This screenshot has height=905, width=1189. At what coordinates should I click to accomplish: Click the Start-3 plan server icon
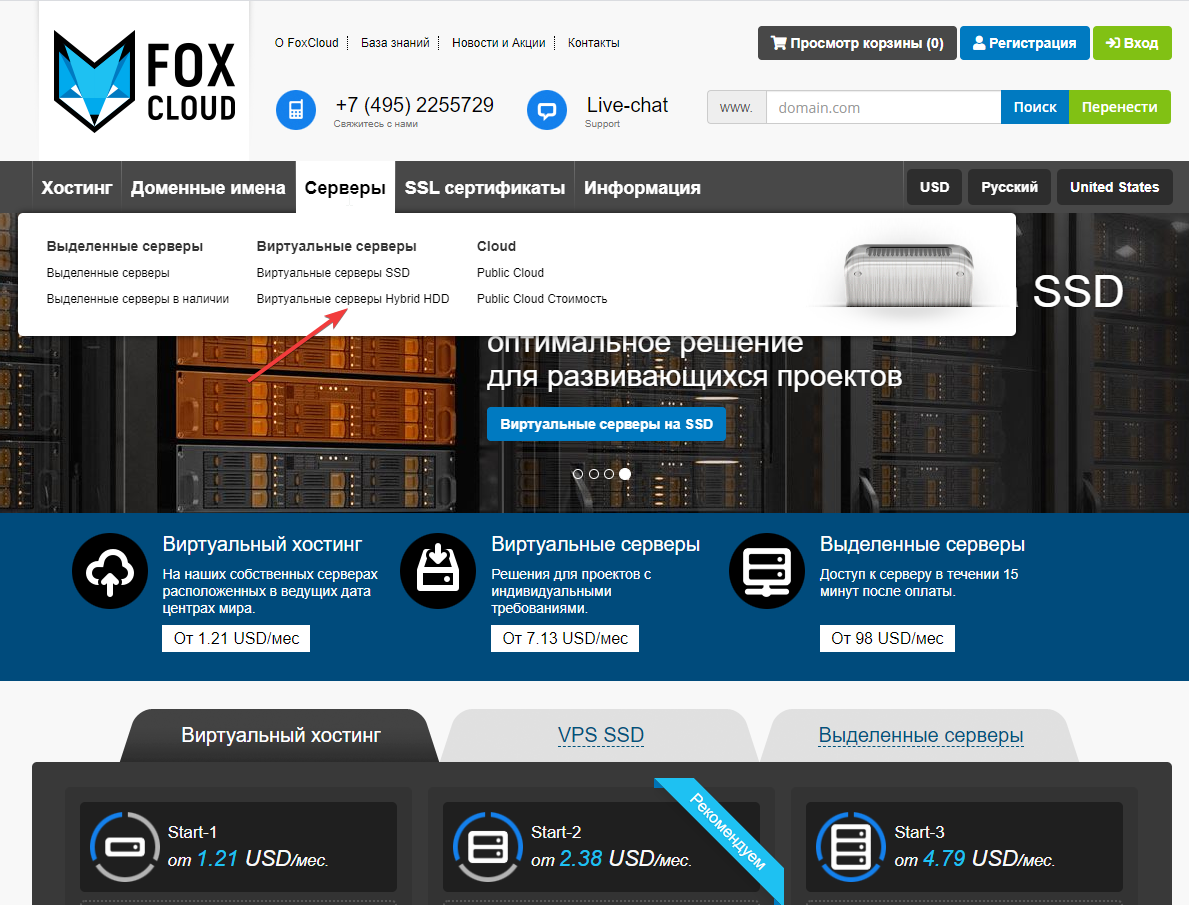pos(852,845)
